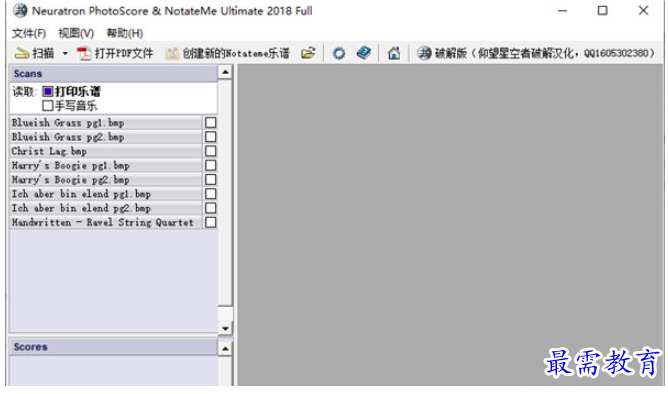668x394 pixels.
Task: Check the box for Ich aber bin elend pg2.bmp
Action: click(x=210, y=208)
